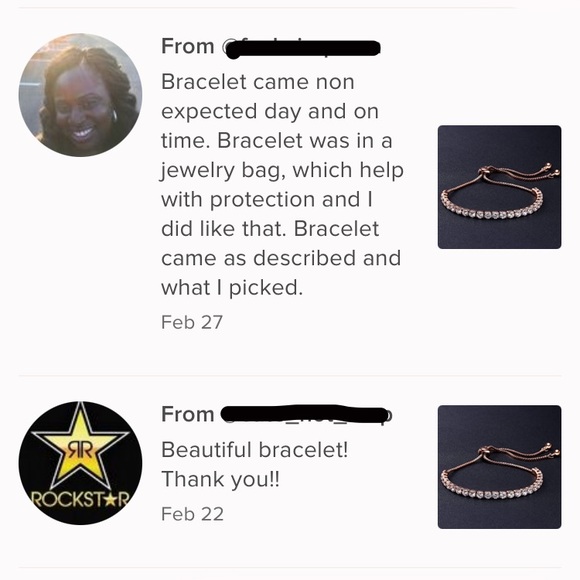Viewport: 580px width, 580px height.
Task: Tap the 'Bracelet came non' opening line
Action: coord(258,82)
